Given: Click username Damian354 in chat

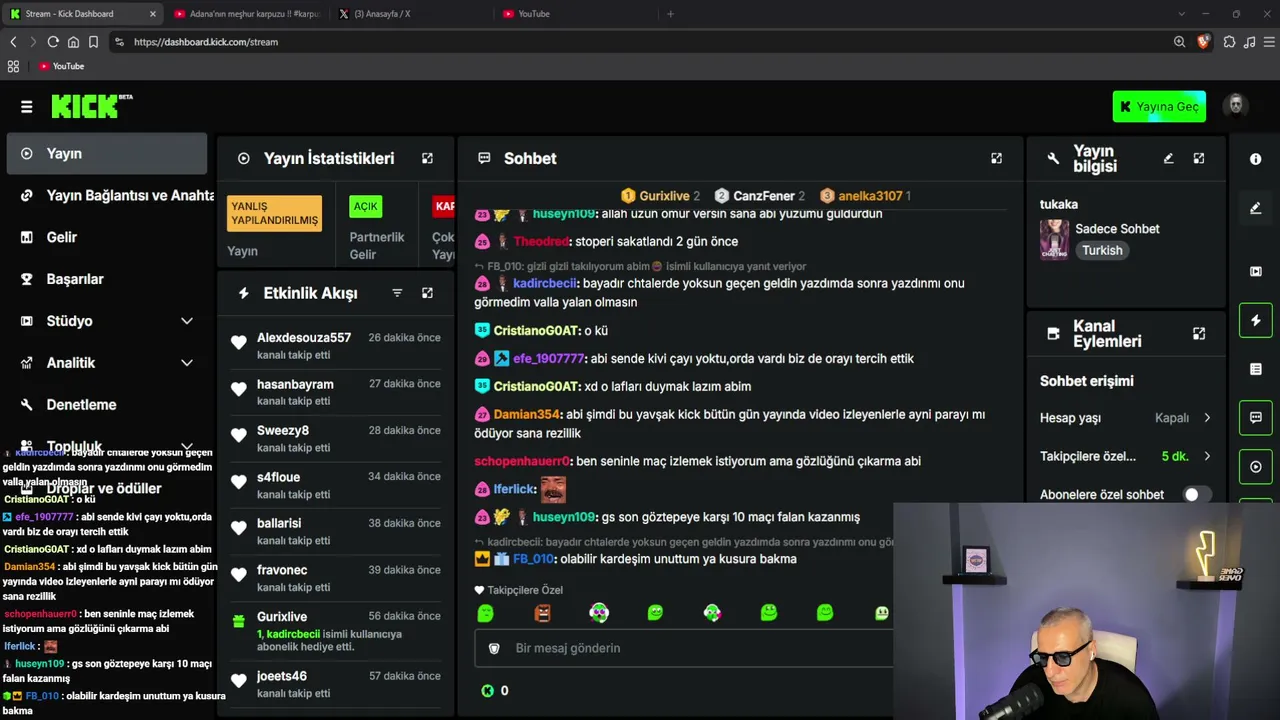Looking at the screenshot, I should click(x=527, y=414).
